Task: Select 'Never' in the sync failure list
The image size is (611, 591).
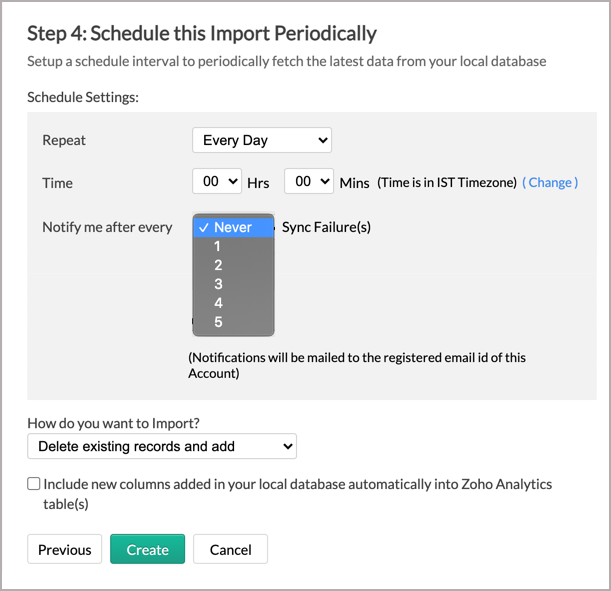Action: click(x=233, y=227)
